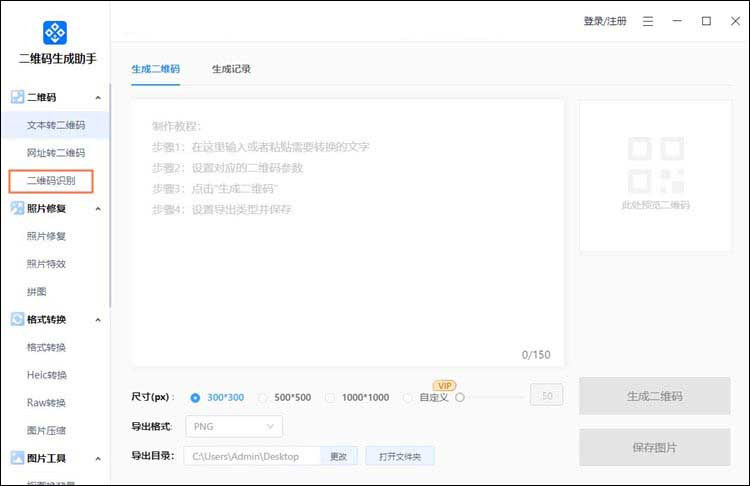Click the 照片修复 section icon
The image size is (750, 486).
[17, 208]
